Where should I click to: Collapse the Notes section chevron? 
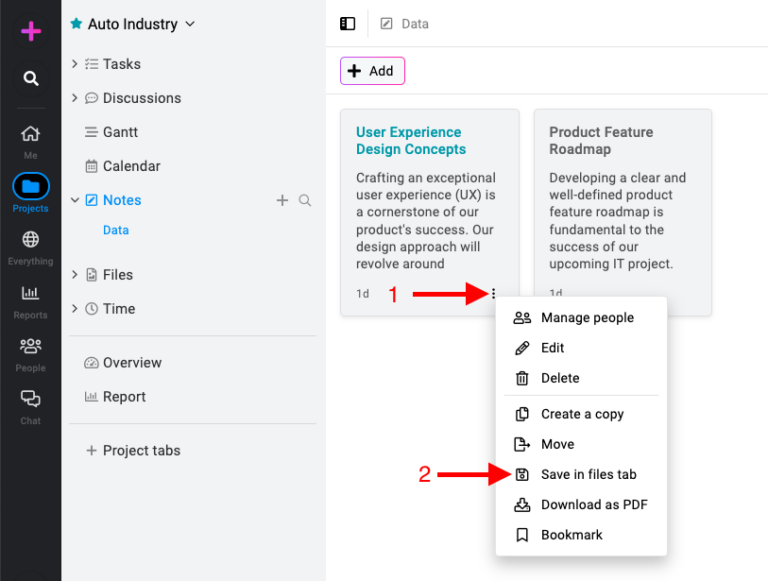click(x=75, y=200)
